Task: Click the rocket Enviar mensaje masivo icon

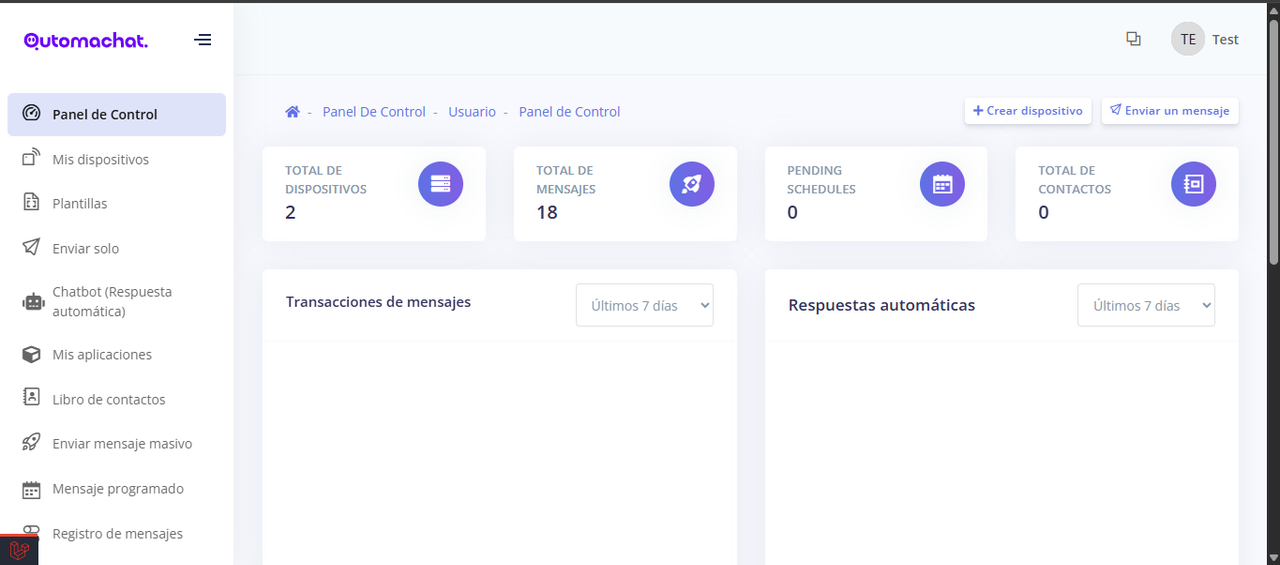Action: click(x=31, y=443)
